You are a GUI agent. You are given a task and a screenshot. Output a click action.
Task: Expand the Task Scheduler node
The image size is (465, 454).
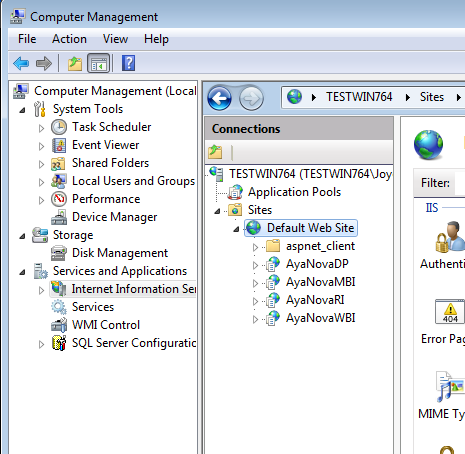41,128
